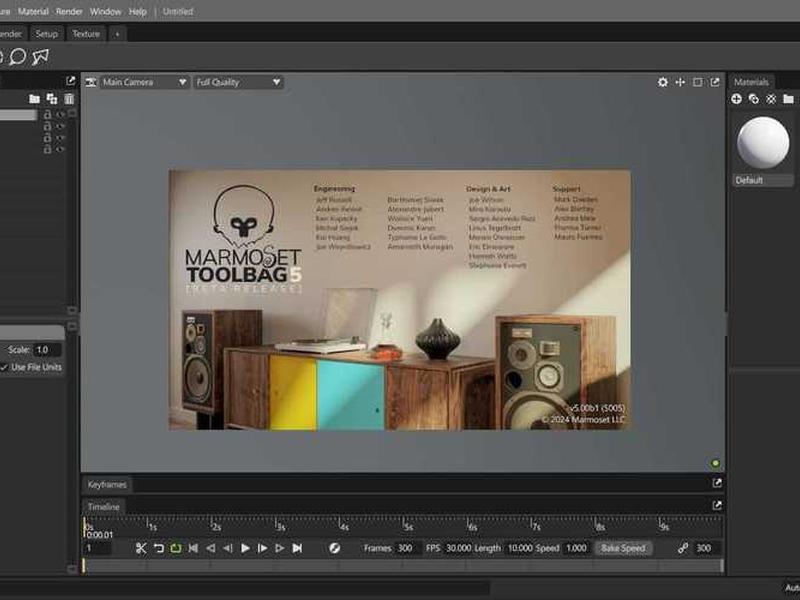Step back one frame
The image size is (800, 600).
[x=228, y=548]
